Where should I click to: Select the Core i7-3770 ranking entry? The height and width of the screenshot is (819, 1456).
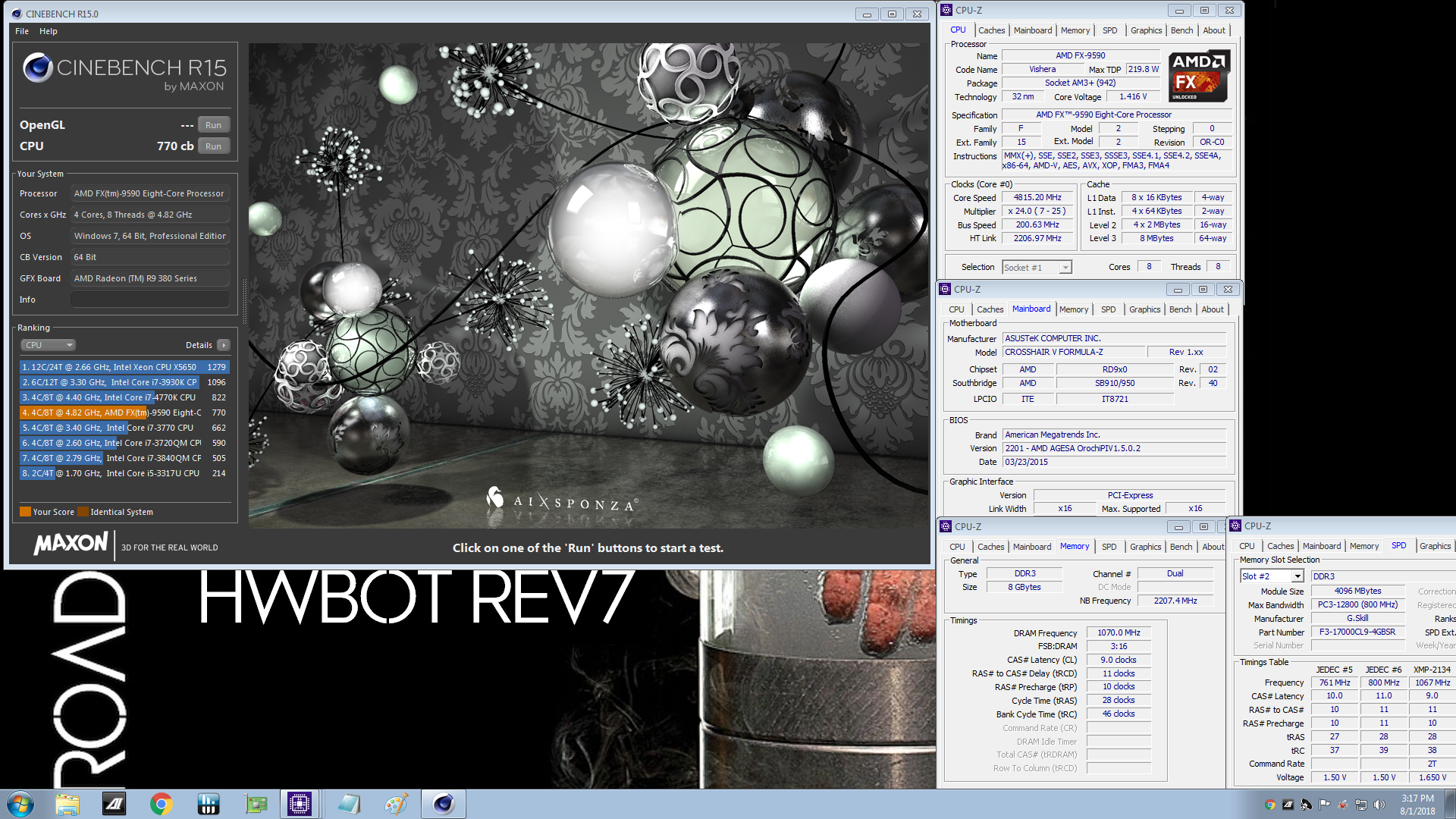coord(124,428)
